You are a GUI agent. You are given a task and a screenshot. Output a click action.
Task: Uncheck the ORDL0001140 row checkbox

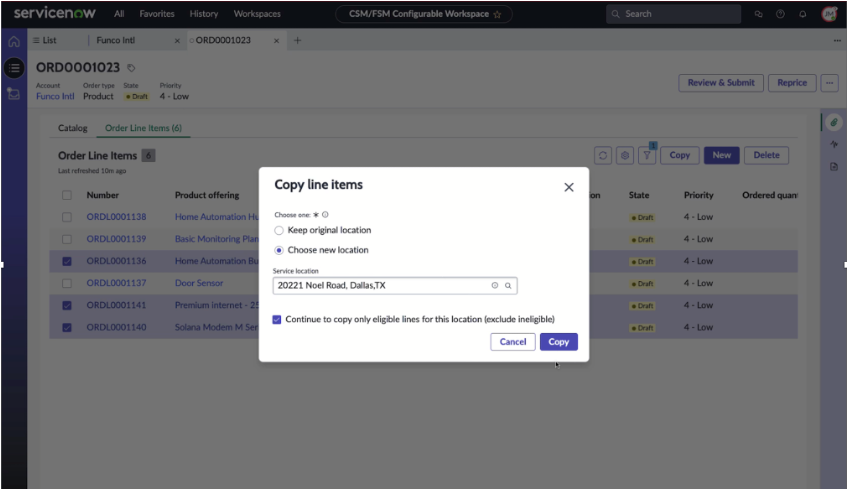pyautogui.click(x=67, y=327)
